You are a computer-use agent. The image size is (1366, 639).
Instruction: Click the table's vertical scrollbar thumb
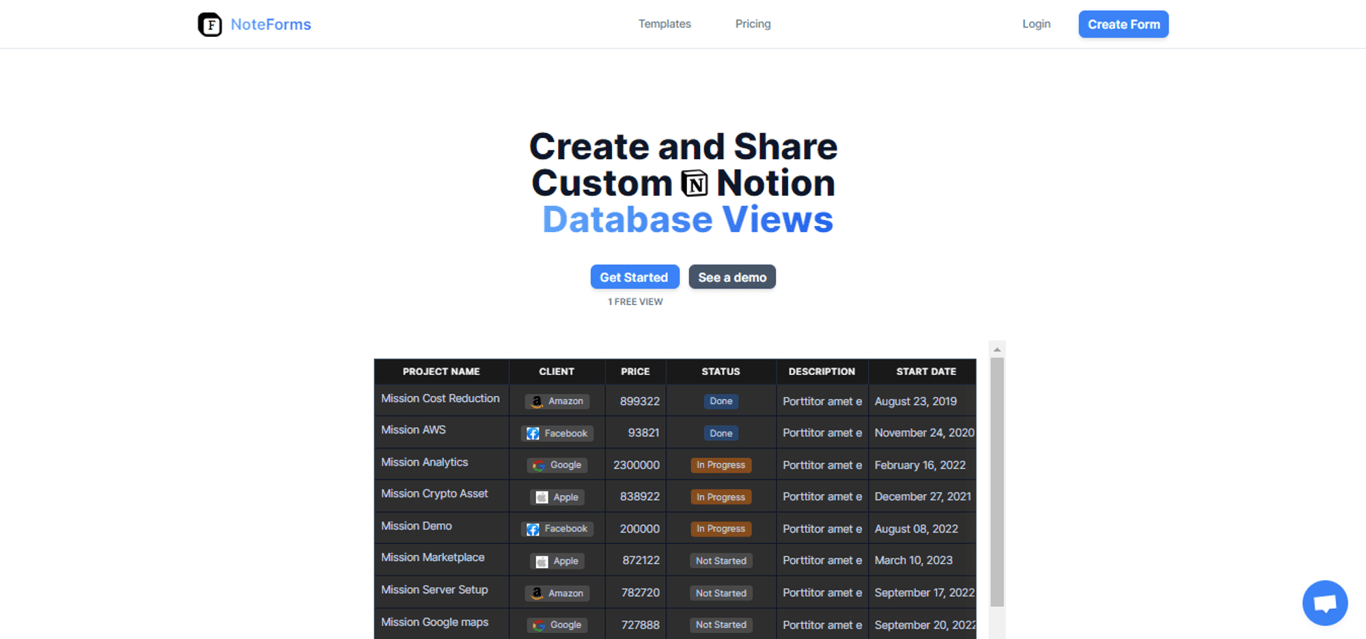(997, 482)
